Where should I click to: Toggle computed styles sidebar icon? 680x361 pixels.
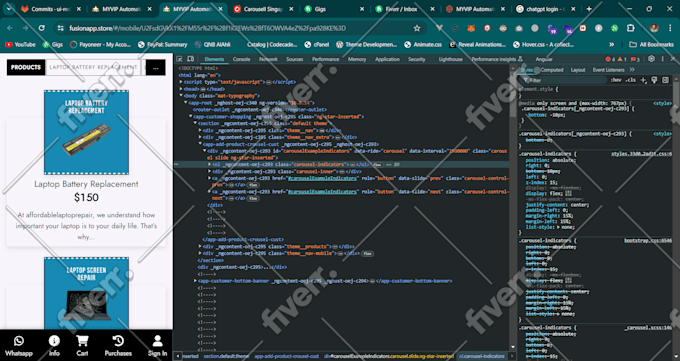665,80
